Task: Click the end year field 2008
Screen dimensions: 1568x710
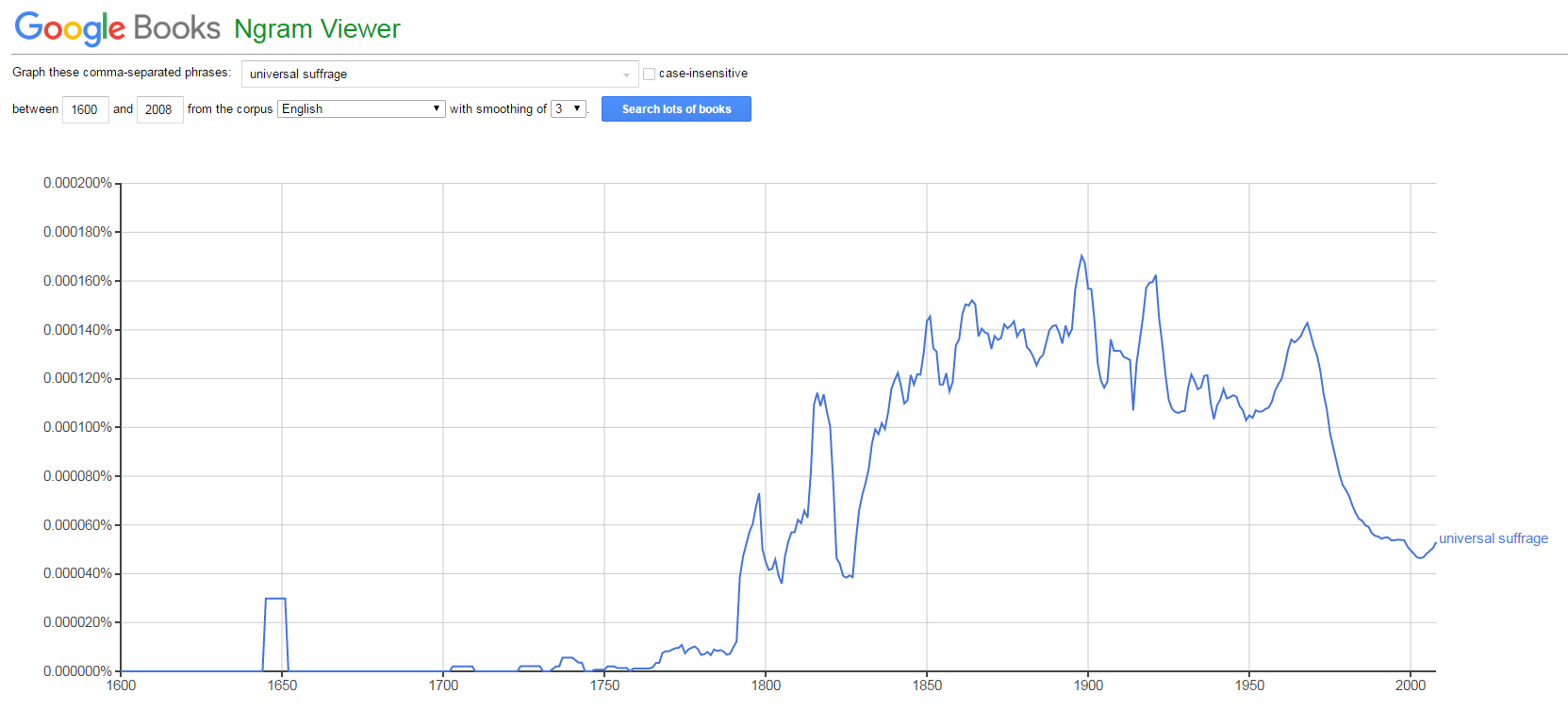Action: tap(159, 109)
